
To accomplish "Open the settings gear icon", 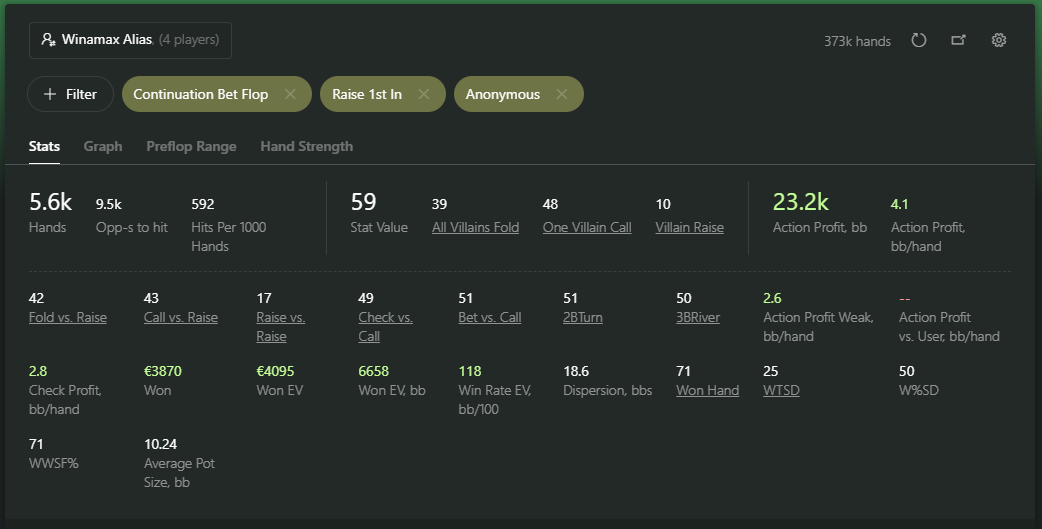I will coord(999,41).
